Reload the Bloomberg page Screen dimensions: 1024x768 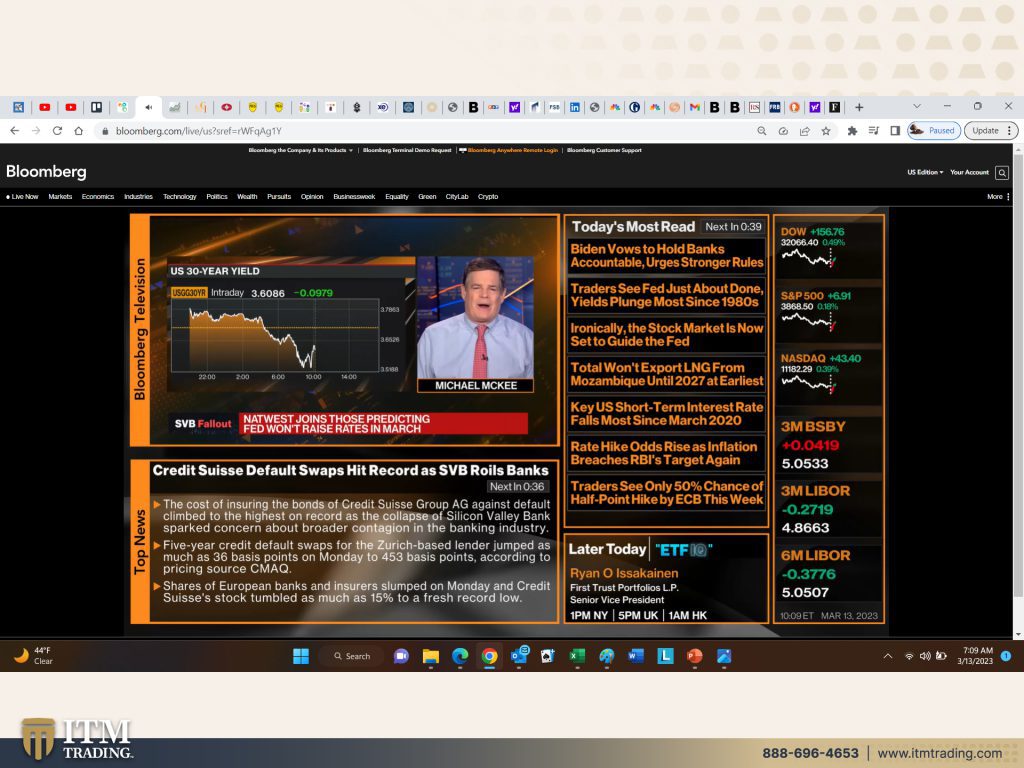[x=57, y=131]
